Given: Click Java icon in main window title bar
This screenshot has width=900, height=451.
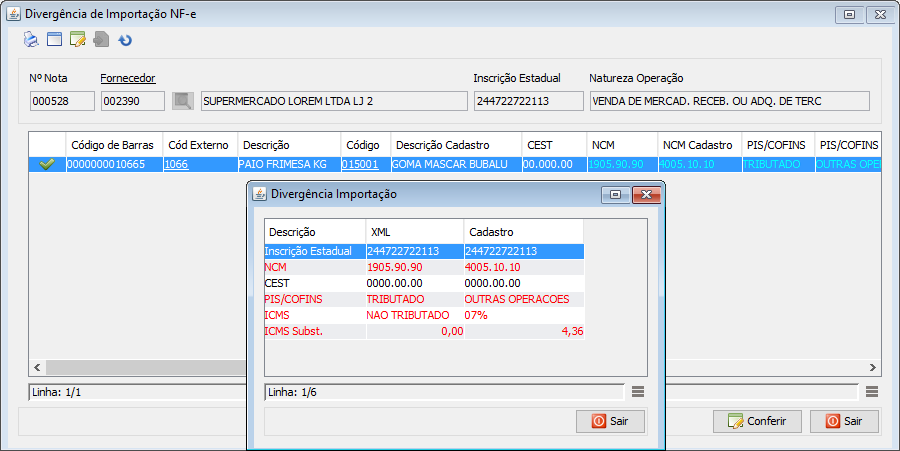Looking at the screenshot, I should tap(14, 14).
